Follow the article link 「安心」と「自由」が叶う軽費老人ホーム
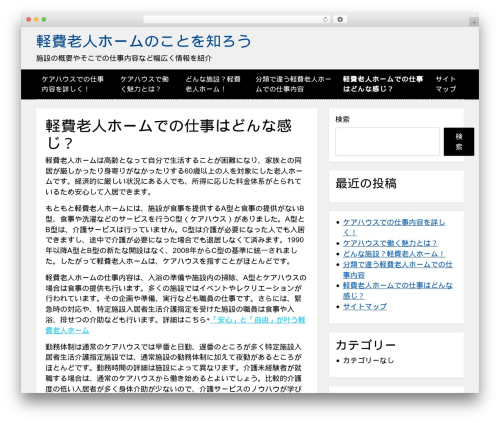This screenshot has width=500, height=423. coord(258,320)
